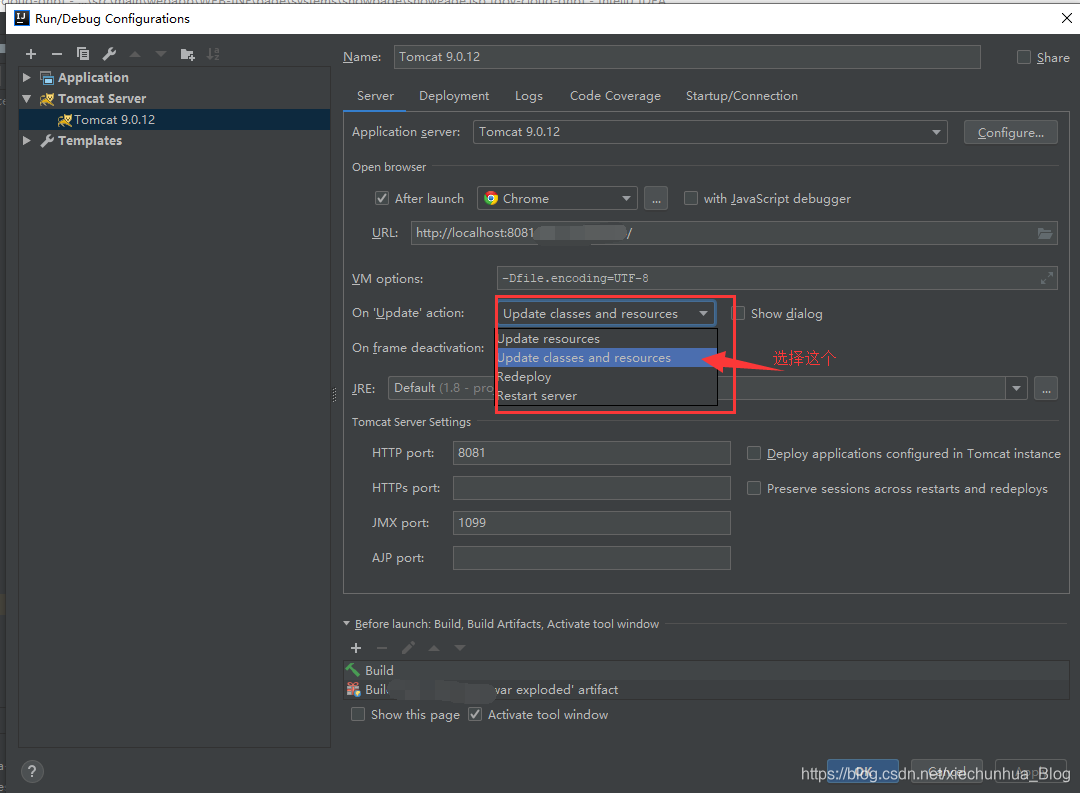This screenshot has height=793, width=1080.
Task: Expand the VM options field editor
Action: pyautogui.click(x=1047, y=278)
